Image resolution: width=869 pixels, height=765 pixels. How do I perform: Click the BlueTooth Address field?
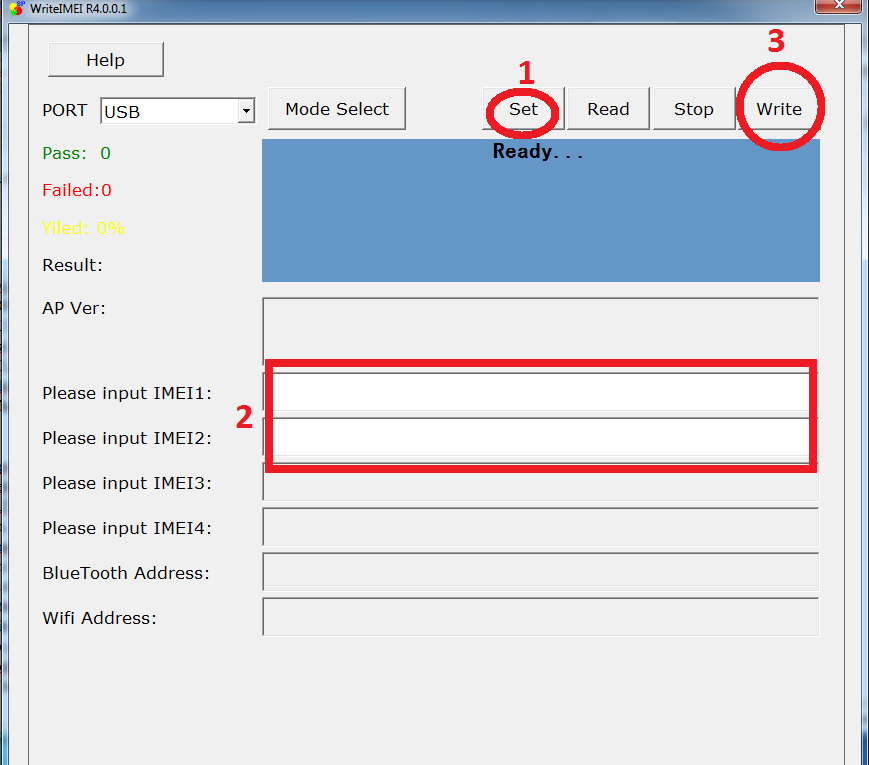pos(540,573)
